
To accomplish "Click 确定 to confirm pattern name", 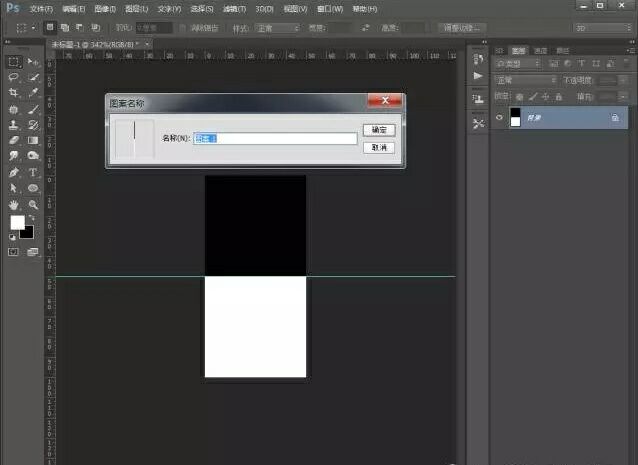I will point(378,130).
